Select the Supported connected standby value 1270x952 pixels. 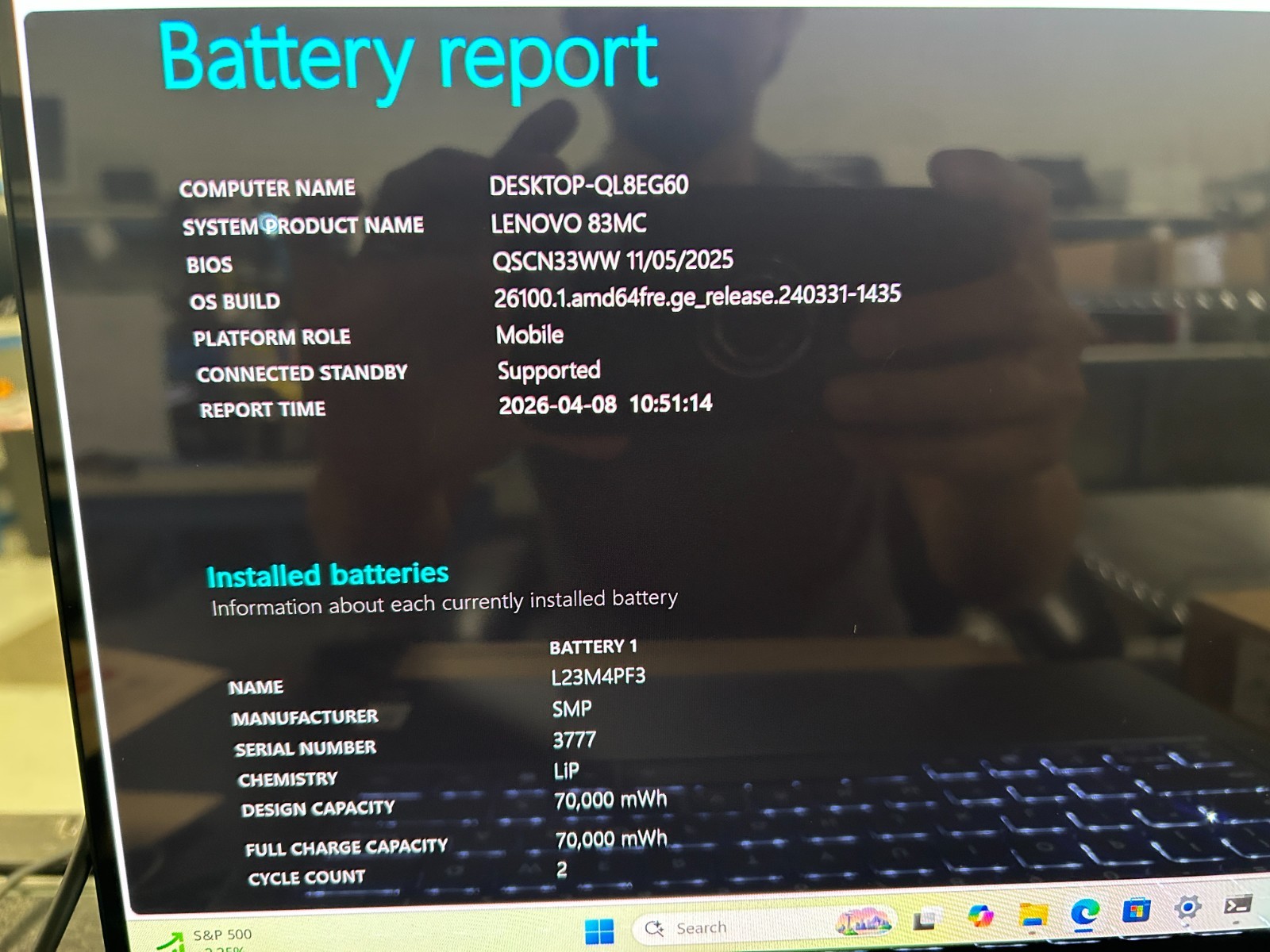(548, 370)
